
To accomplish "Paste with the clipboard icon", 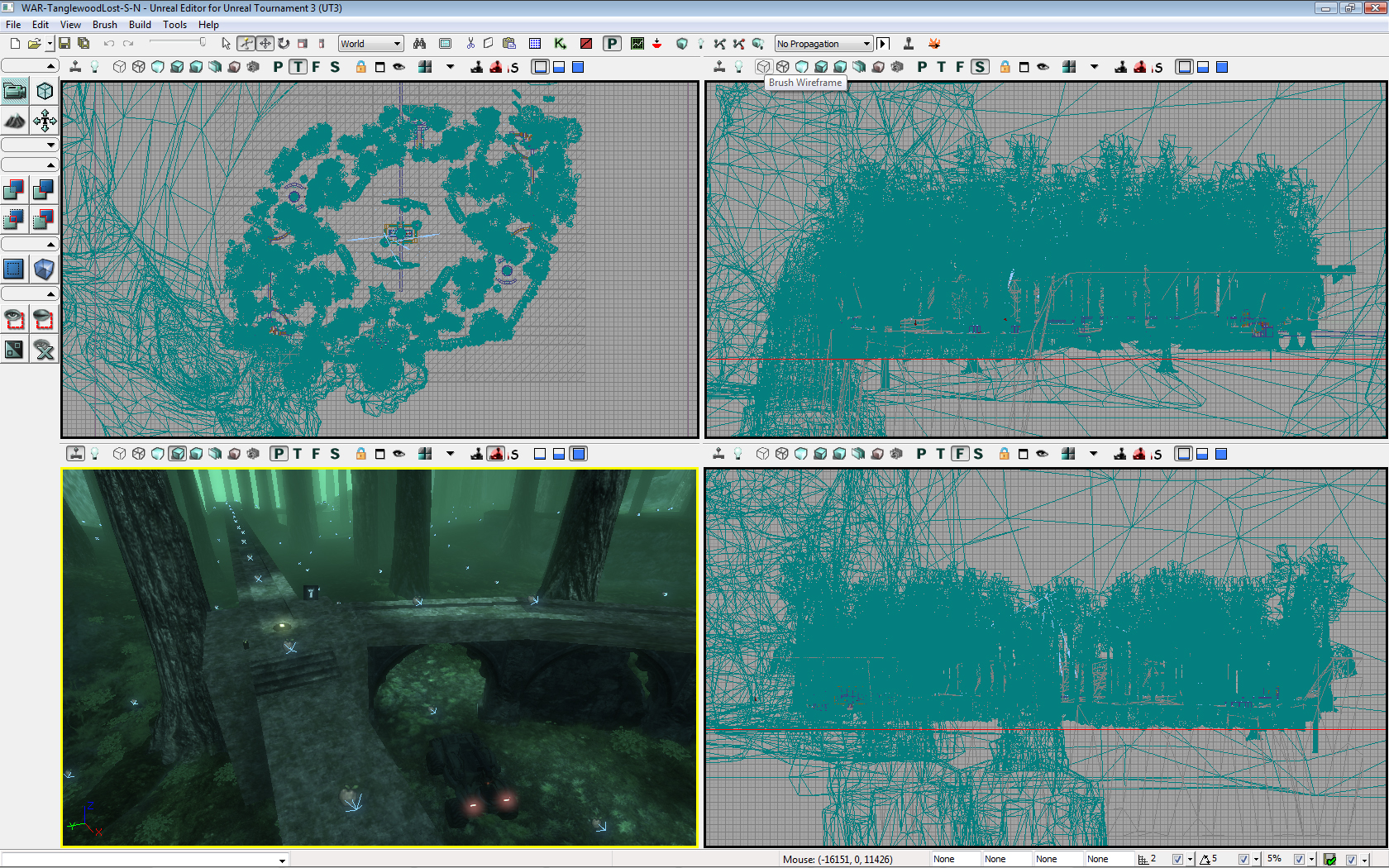I will click(509, 44).
